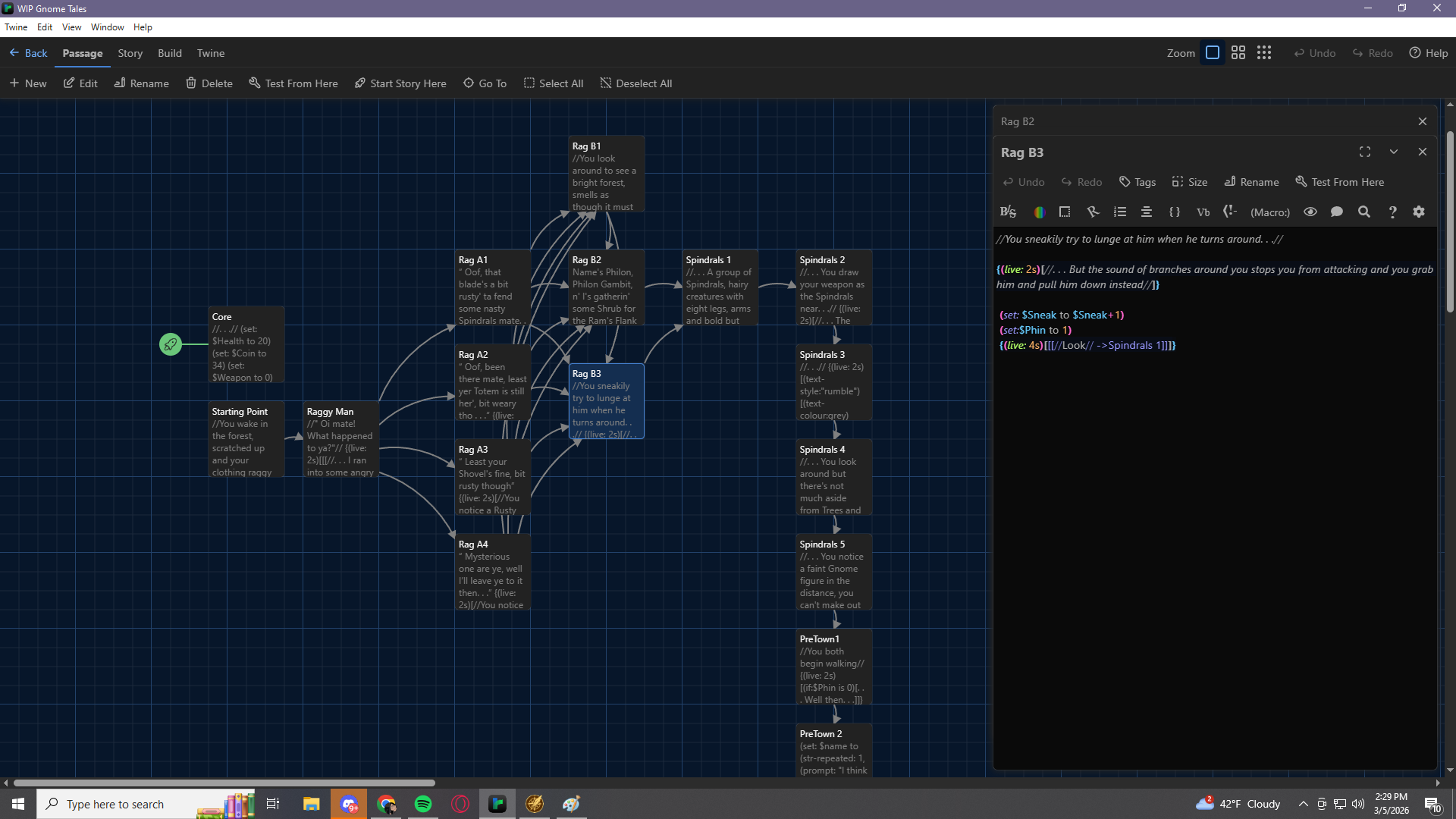Click the borders icon in the editor toolbar

point(1065,212)
